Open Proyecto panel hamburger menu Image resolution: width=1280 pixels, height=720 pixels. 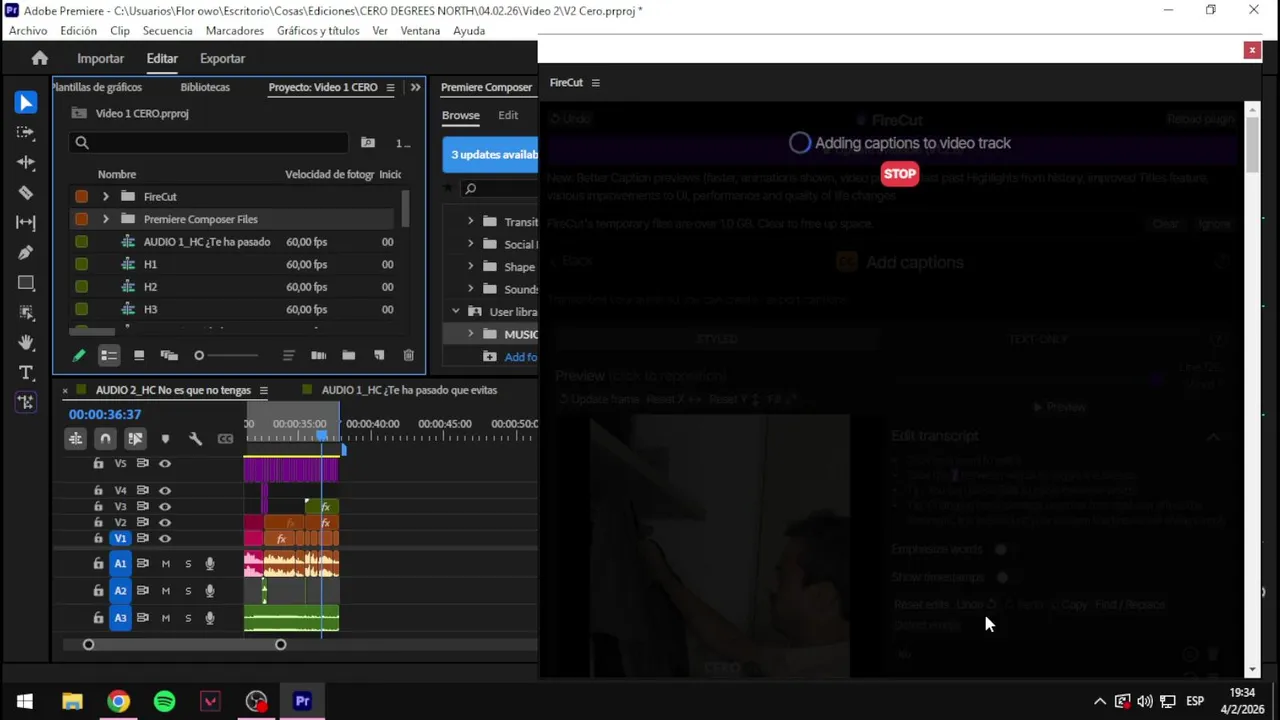coord(390,87)
